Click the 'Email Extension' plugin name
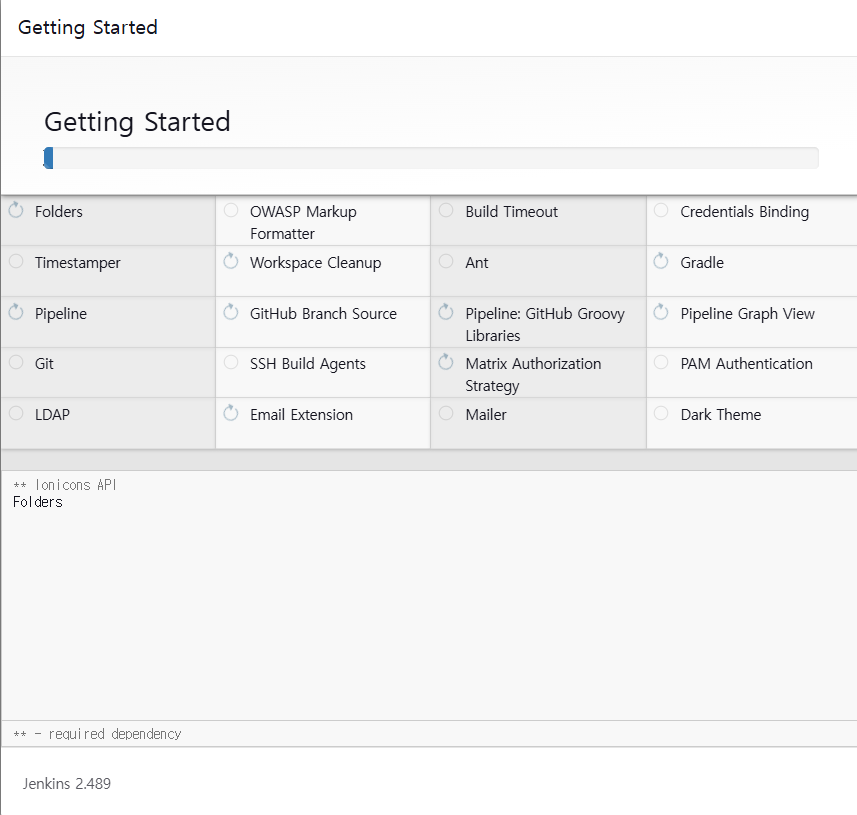This screenshot has height=815, width=857. 301,415
